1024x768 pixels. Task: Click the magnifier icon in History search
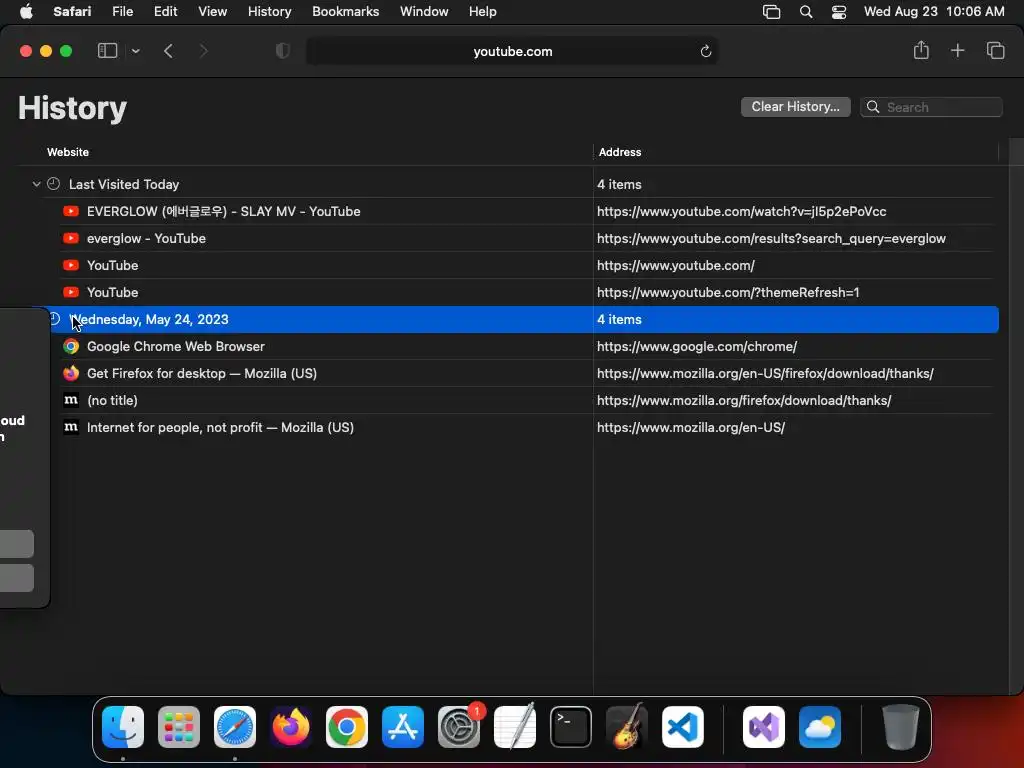[x=872, y=107]
